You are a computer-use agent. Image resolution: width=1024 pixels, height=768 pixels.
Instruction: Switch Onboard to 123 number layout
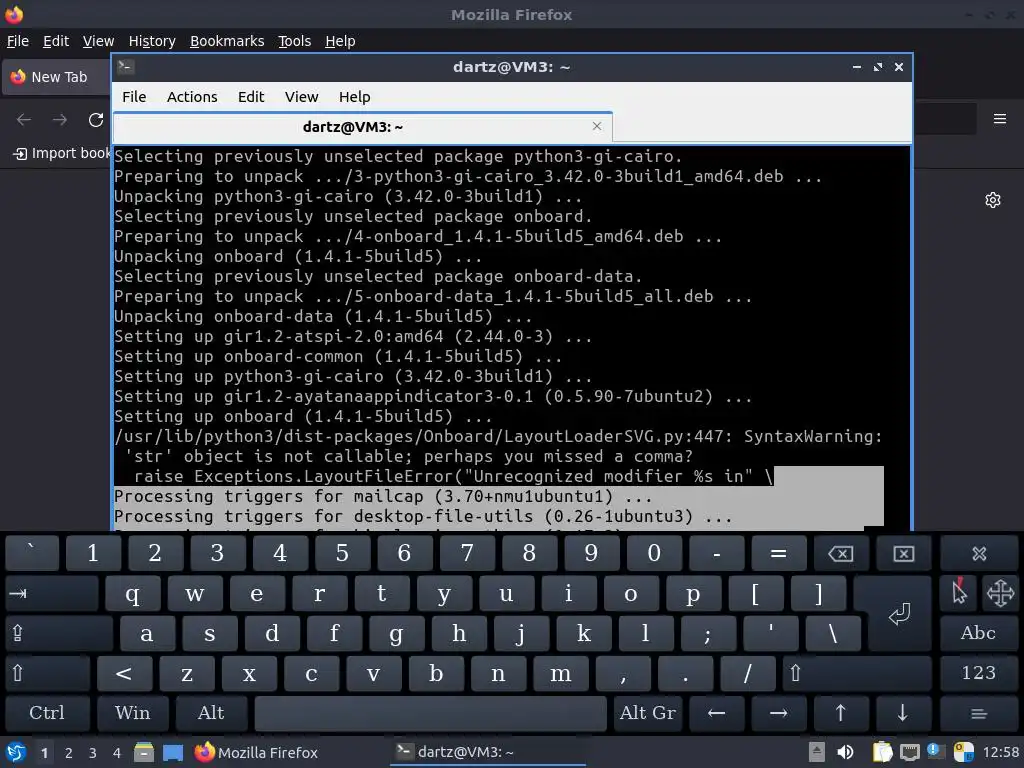click(978, 673)
